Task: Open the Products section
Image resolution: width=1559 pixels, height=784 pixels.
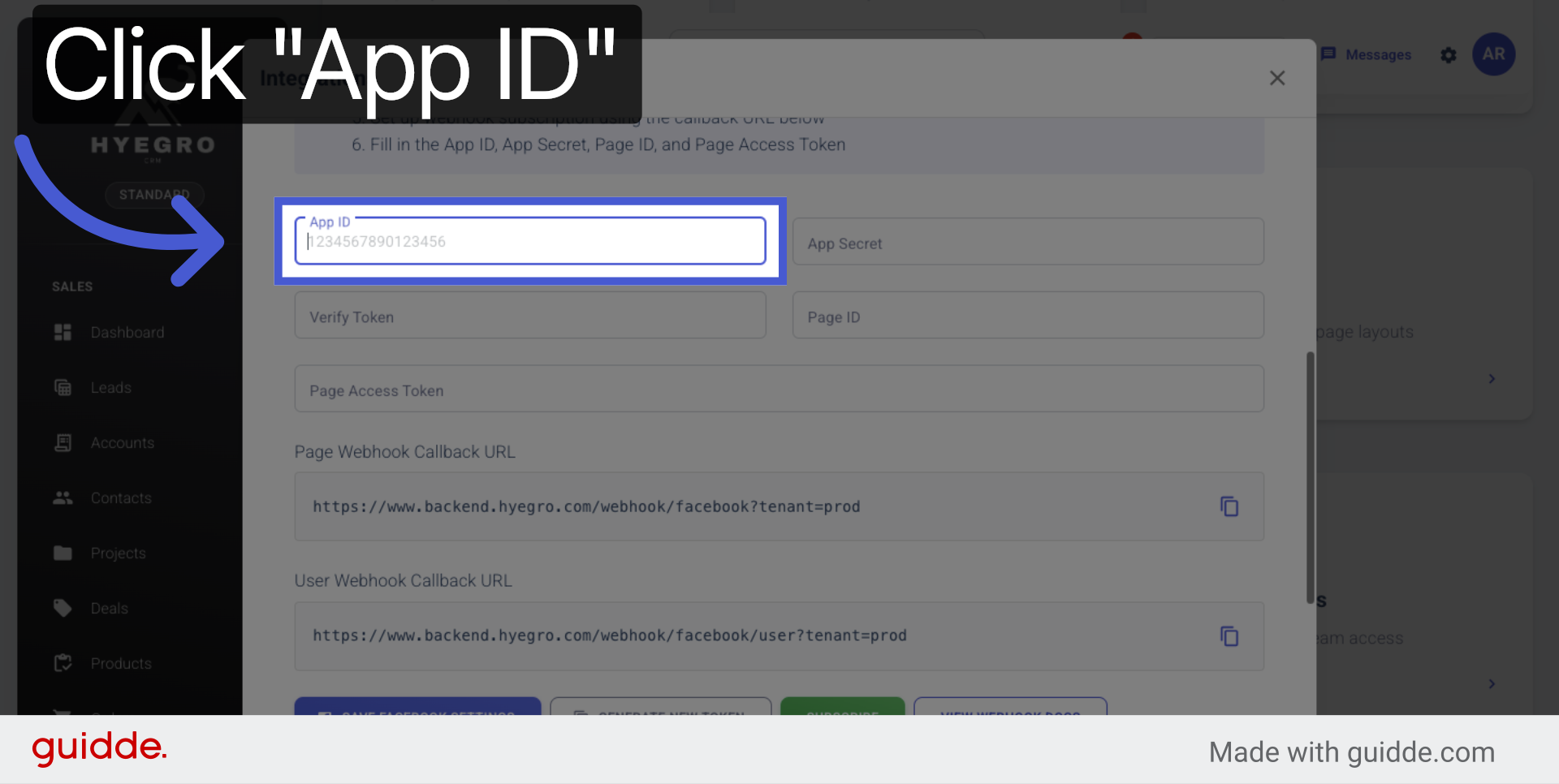Action: click(121, 662)
